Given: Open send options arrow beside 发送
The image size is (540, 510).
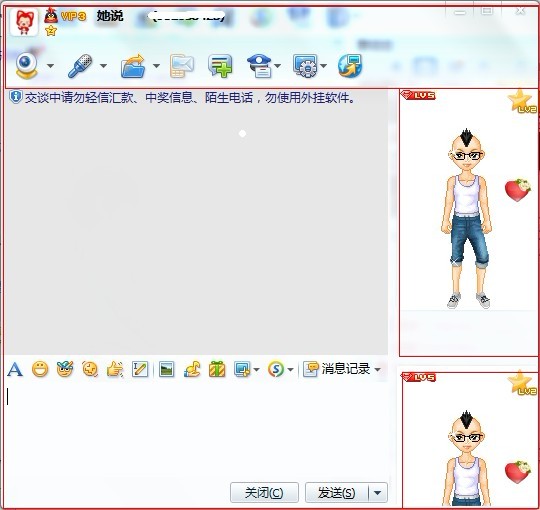Looking at the screenshot, I should coord(378,492).
